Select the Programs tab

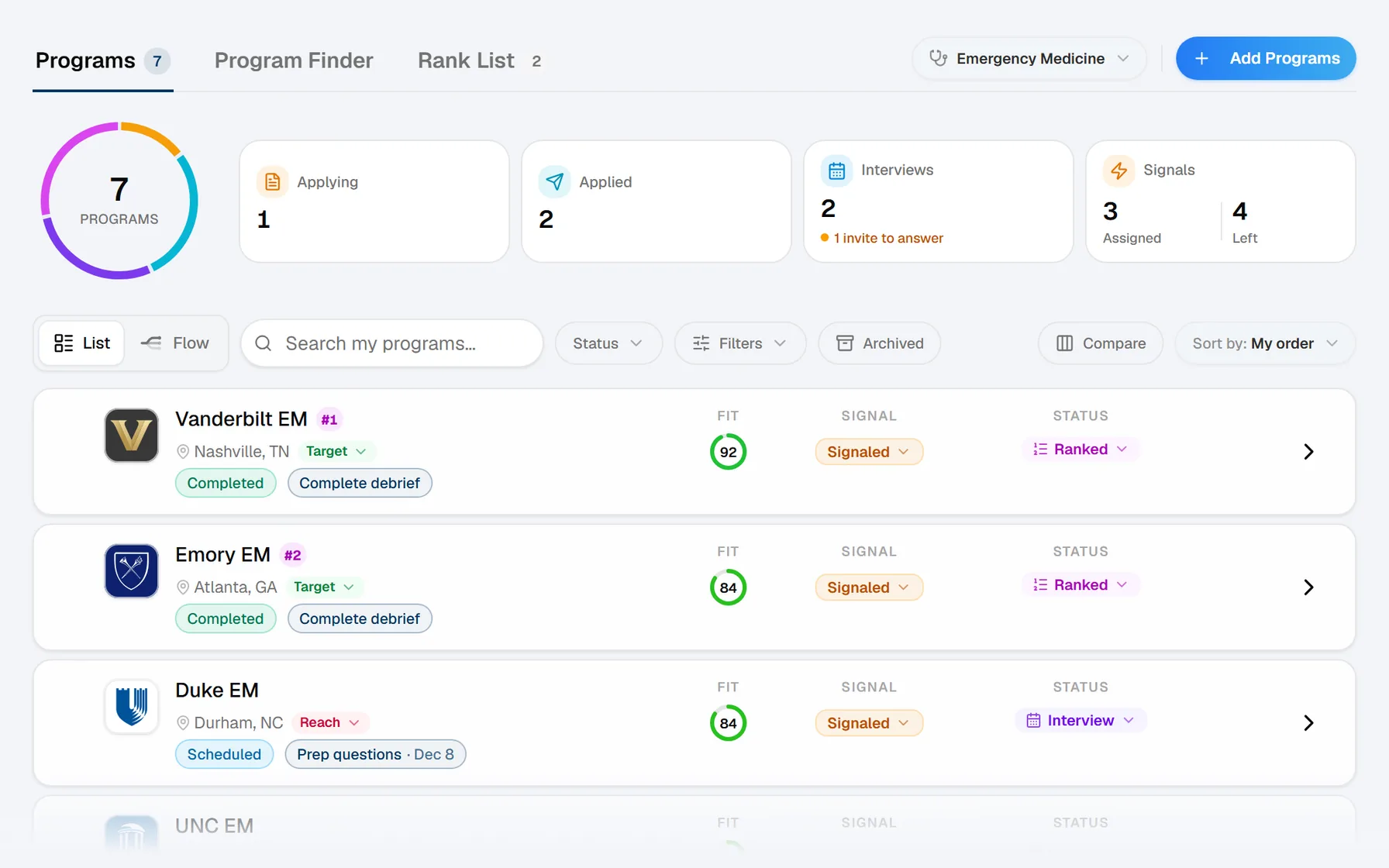click(x=102, y=60)
